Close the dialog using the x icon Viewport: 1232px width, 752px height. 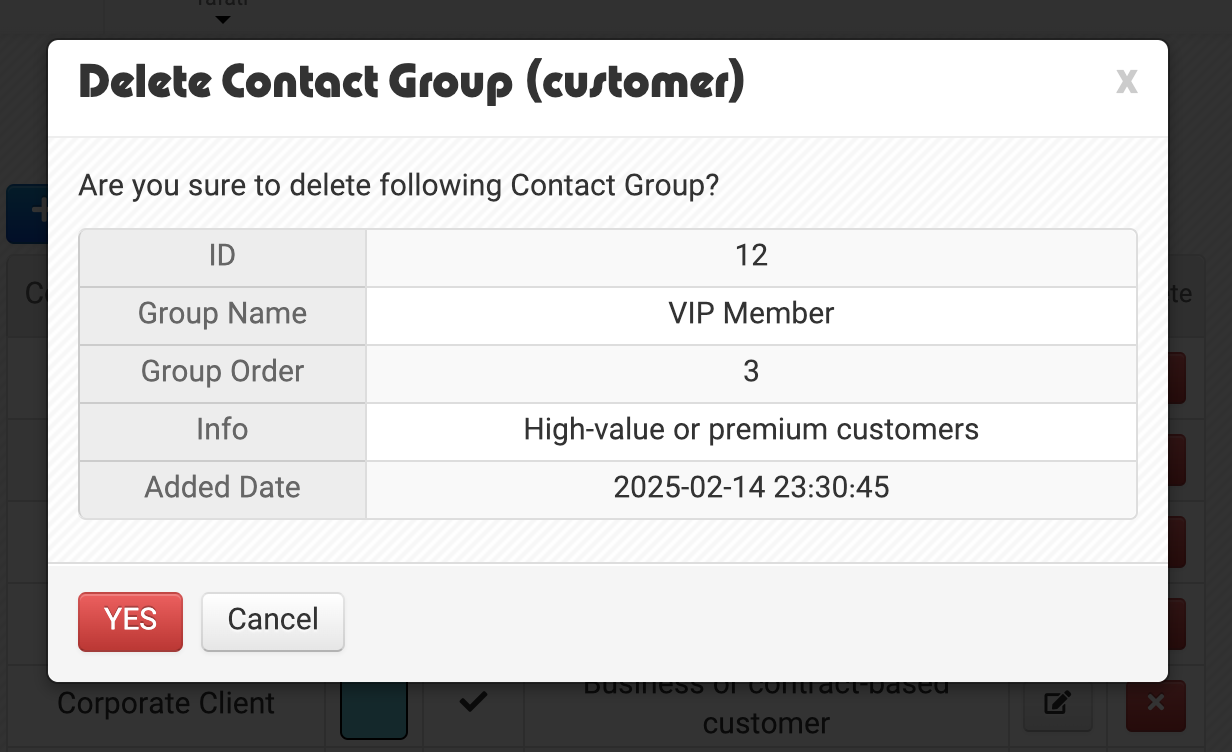coord(1127,81)
